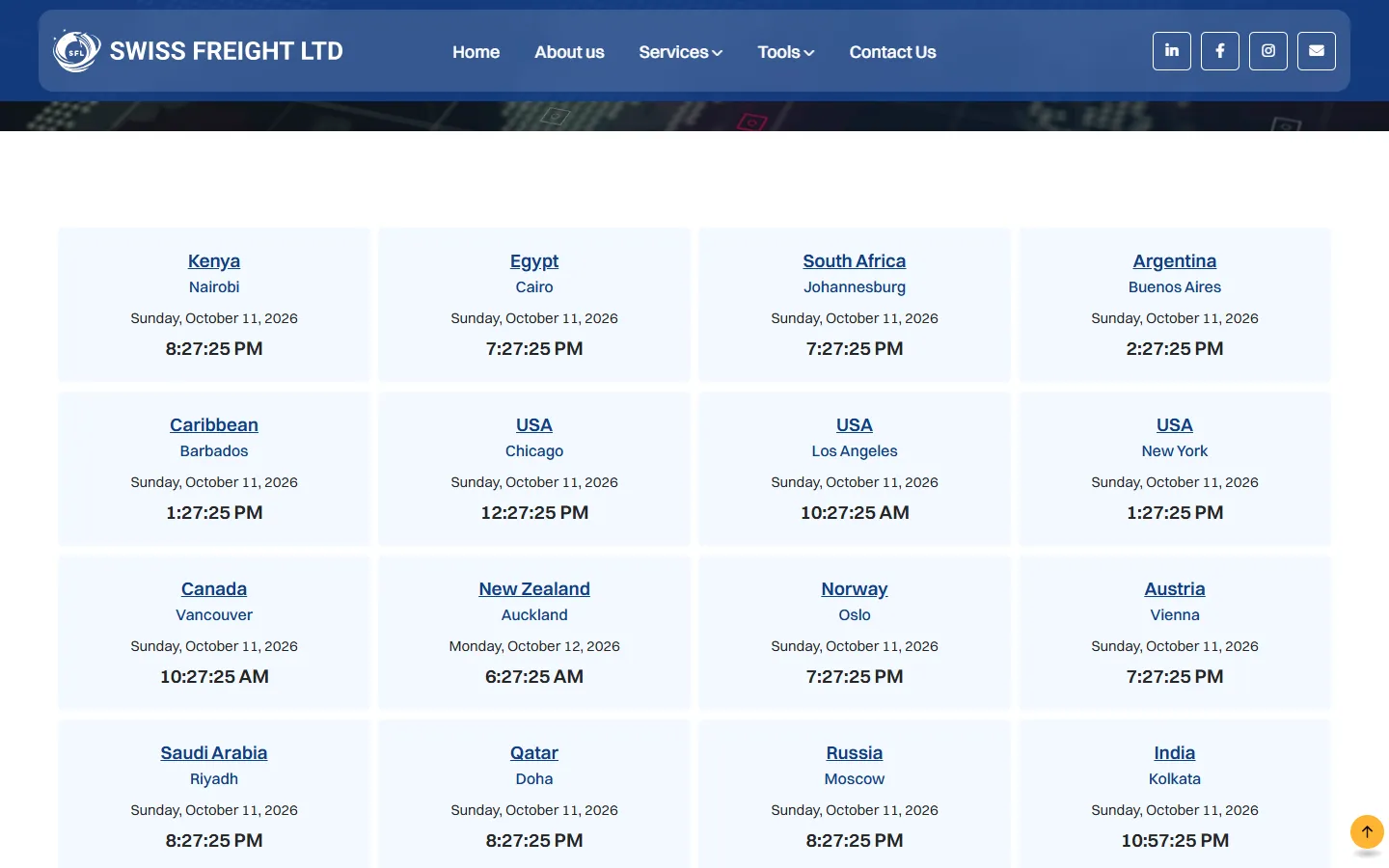Click the email envelope icon
This screenshot has height=868, width=1389.
click(1317, 51)
